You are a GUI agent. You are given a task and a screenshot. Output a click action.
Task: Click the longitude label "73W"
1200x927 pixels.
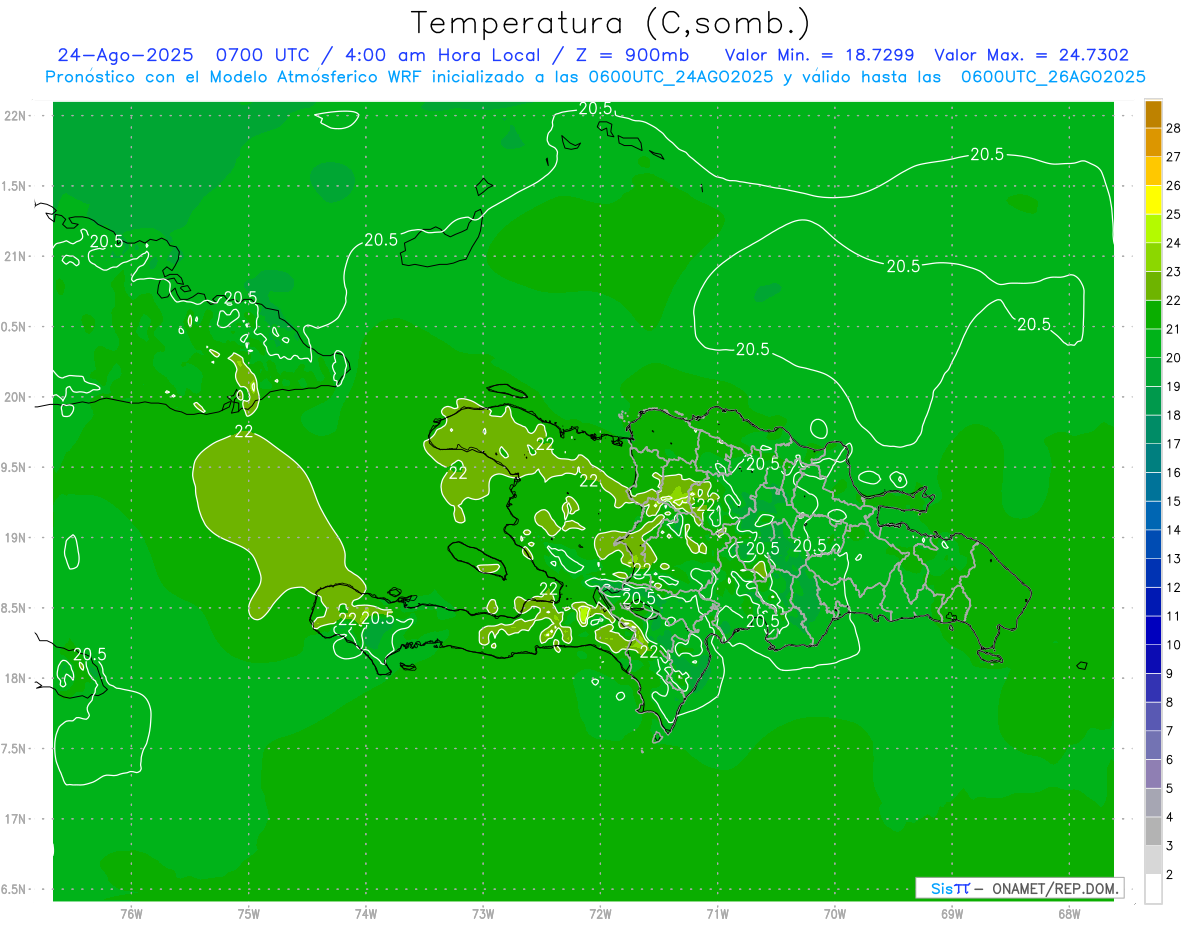click(x=483, y=913)
